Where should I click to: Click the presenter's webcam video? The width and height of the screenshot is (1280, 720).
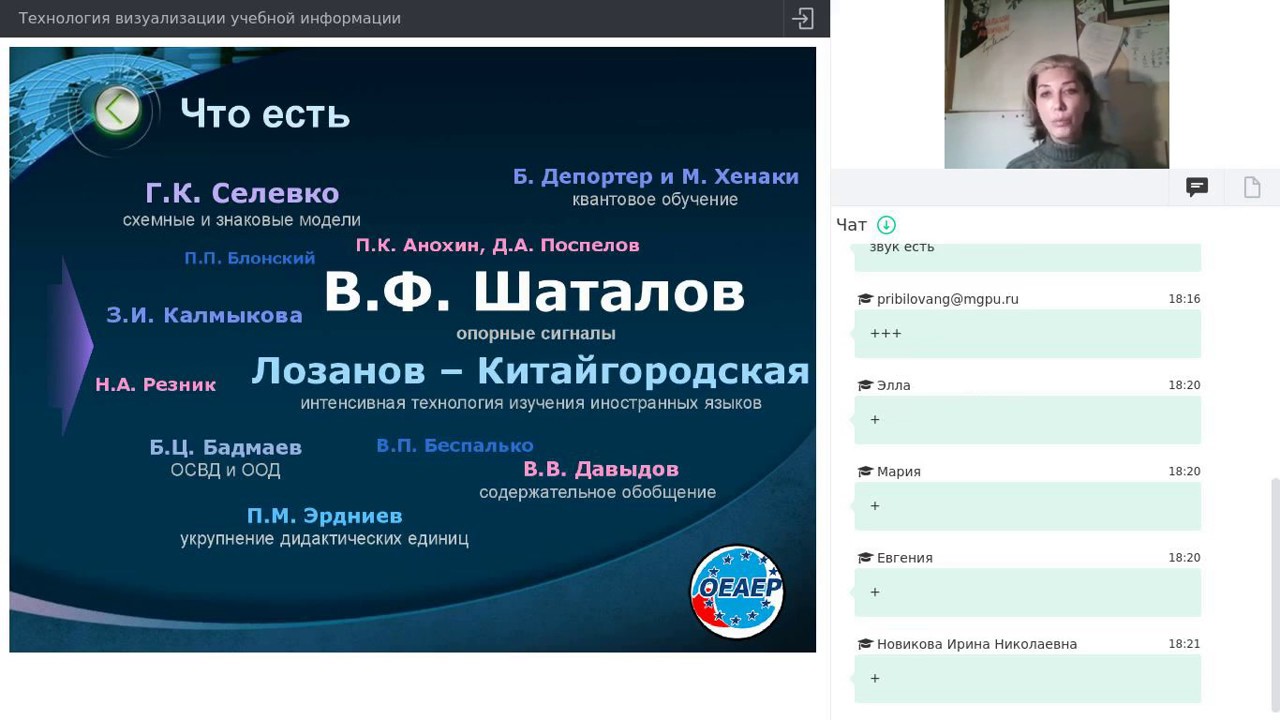click(x=1055, y=84)
